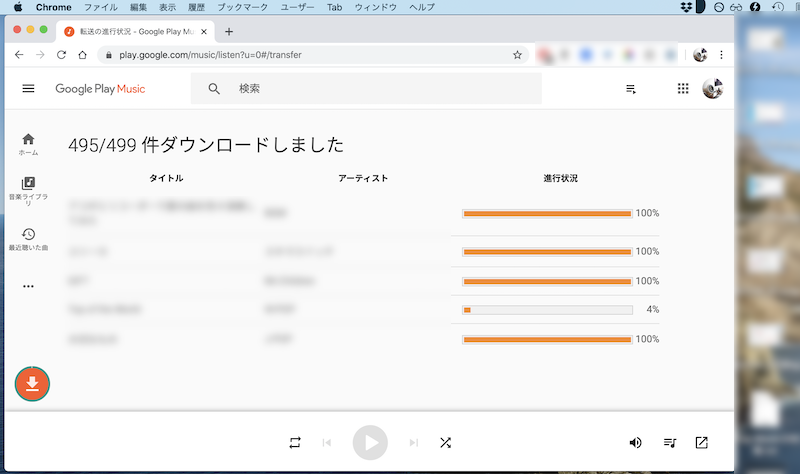Click the 検索 search field
This screenshot has width=800, height=474.
pyautogui.click(x=380, y=89)
